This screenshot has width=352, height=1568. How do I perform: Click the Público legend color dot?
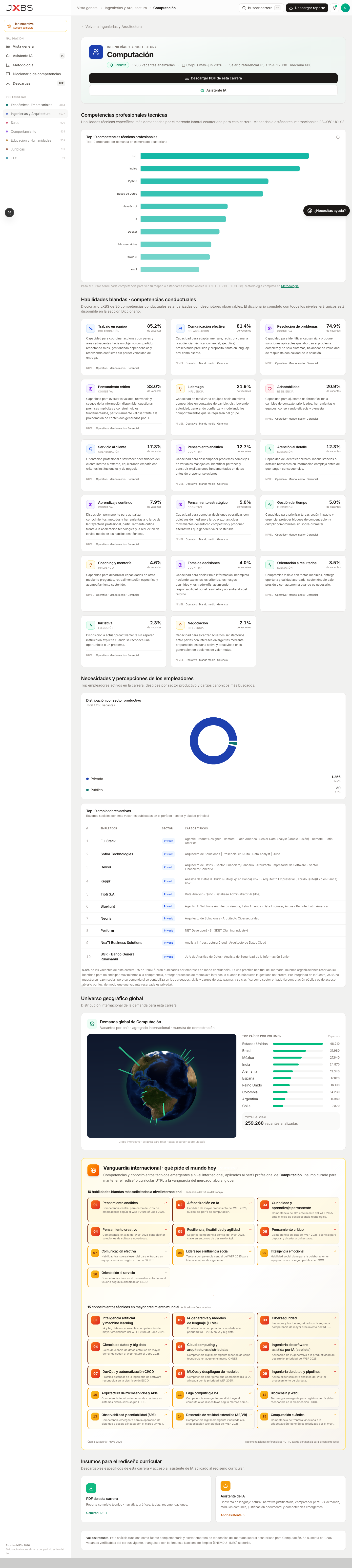click(x=87, y=790)
